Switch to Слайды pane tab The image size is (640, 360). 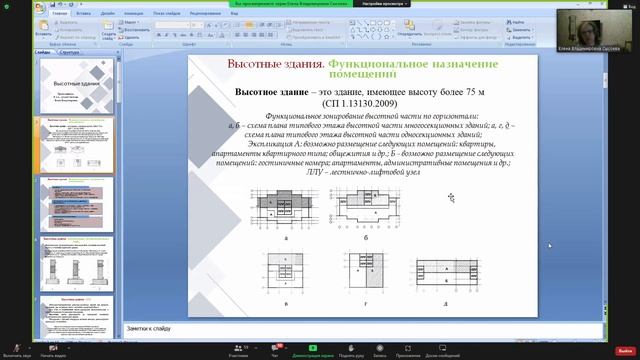tap(42, 52)
